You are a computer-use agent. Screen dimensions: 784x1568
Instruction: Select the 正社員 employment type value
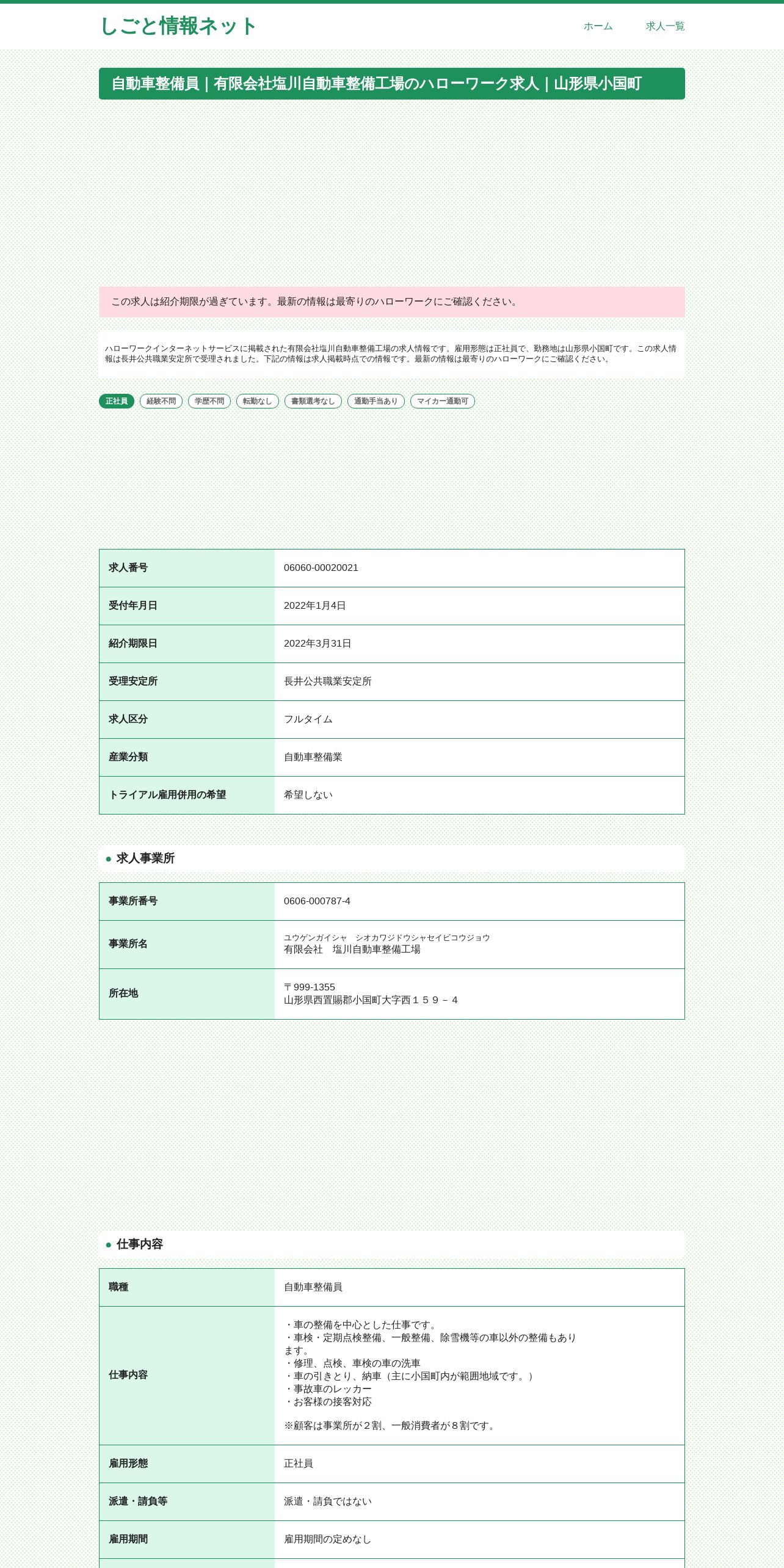(x=299, y=1464)
